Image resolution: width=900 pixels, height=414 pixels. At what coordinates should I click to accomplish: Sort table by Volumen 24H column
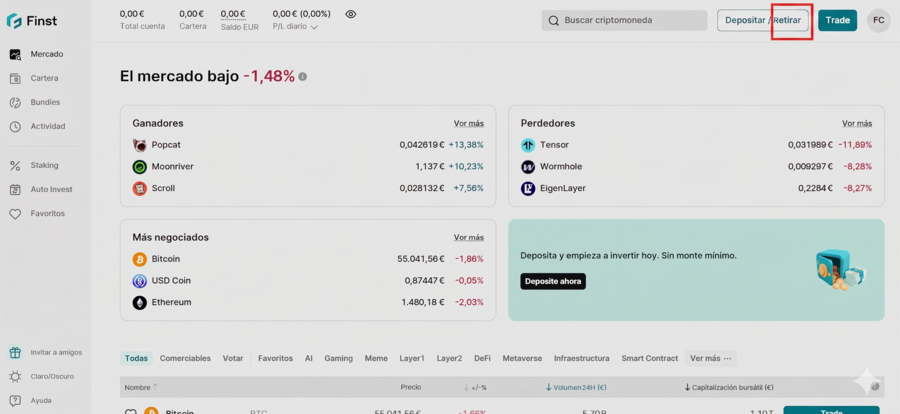[576, 388]
